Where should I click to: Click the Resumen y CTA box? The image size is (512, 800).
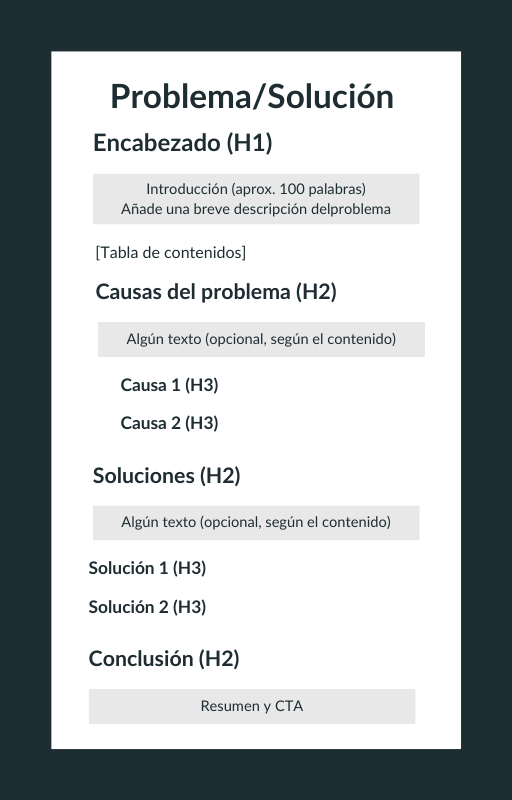[x=252, y=707]
